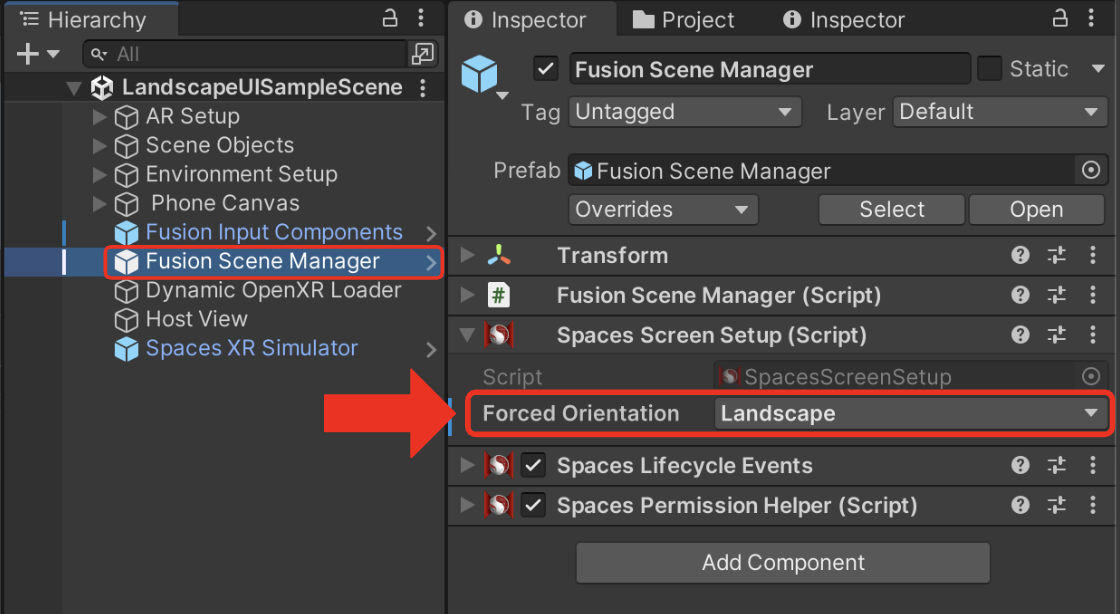Open Spaces Screen Setup (Script) help
The height and width of the screenshot is (614, 1120).
pos(1020,335)
